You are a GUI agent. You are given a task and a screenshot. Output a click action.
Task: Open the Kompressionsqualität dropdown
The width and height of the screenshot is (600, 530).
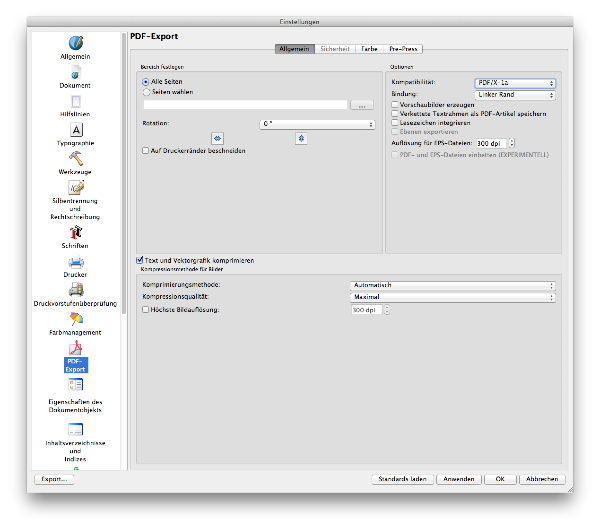pos(451,297)
